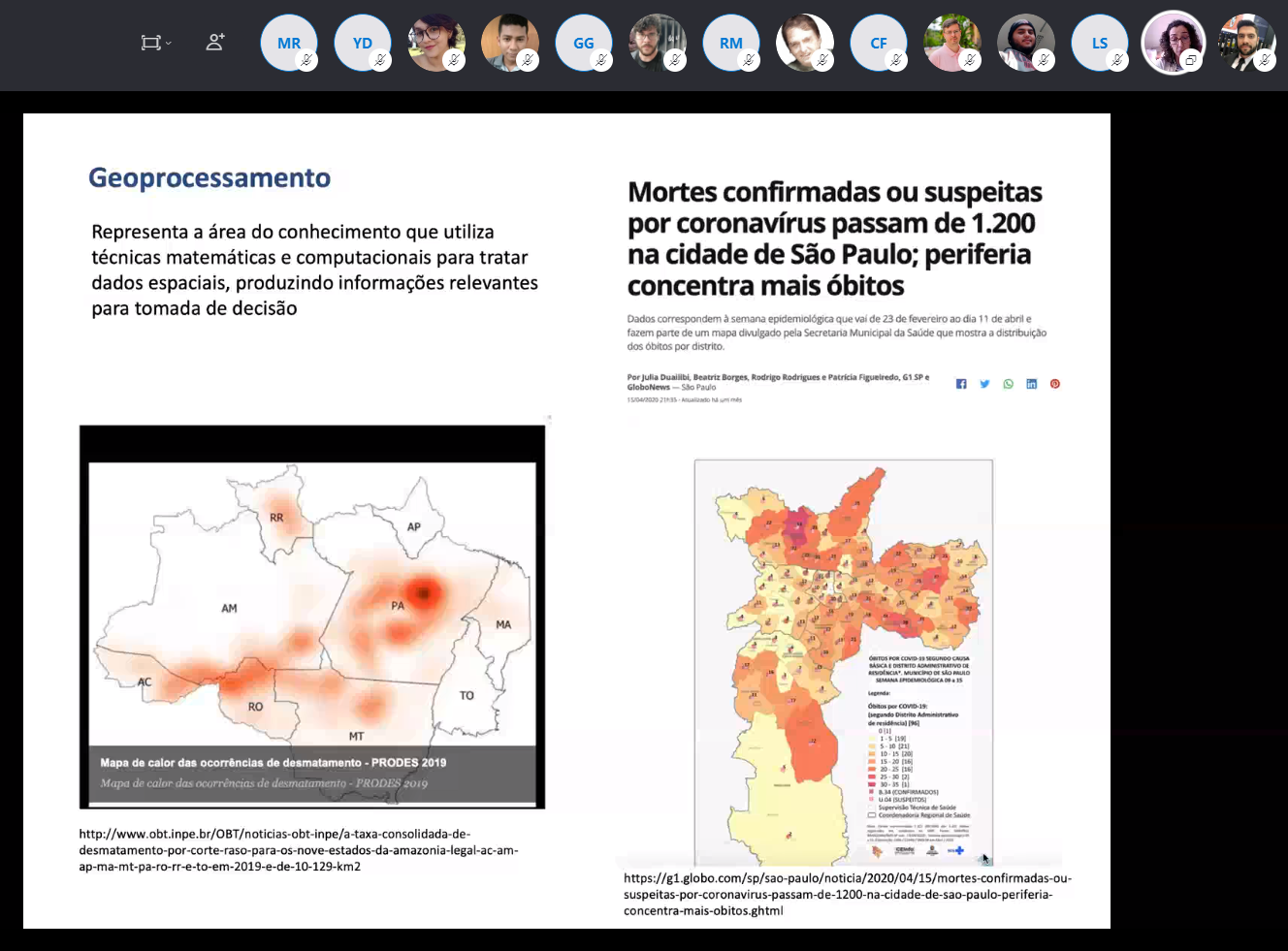Image resolution: width=1288 pixels, height=951 pixels.
Task: Click the Twitter share icon
Action: point(984,384)
